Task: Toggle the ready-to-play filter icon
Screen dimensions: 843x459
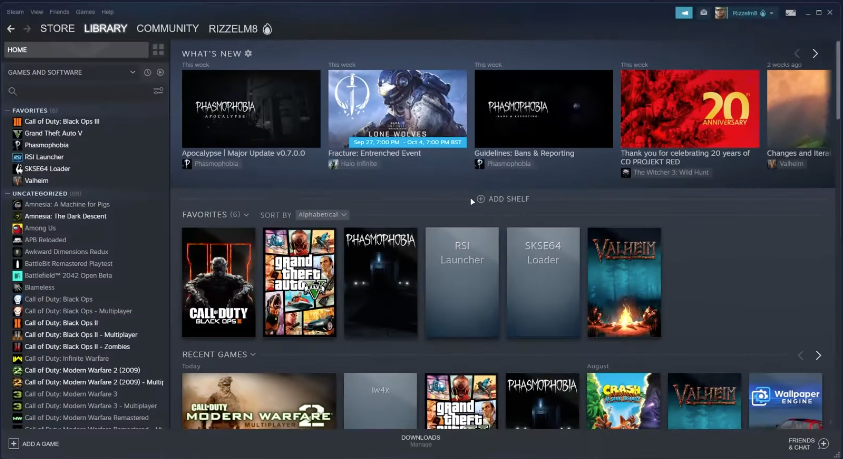Action: [x=160, y=72]
